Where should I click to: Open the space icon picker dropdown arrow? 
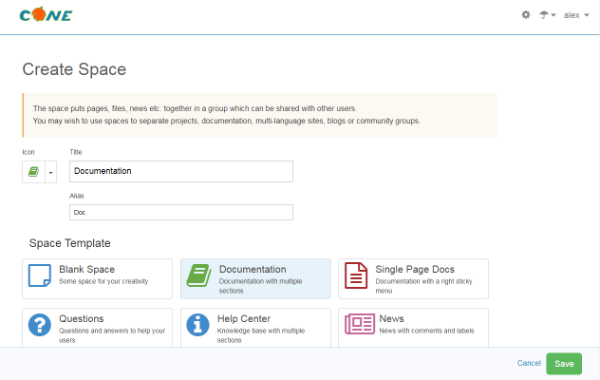pyautogui.click(x=51, y=172)
